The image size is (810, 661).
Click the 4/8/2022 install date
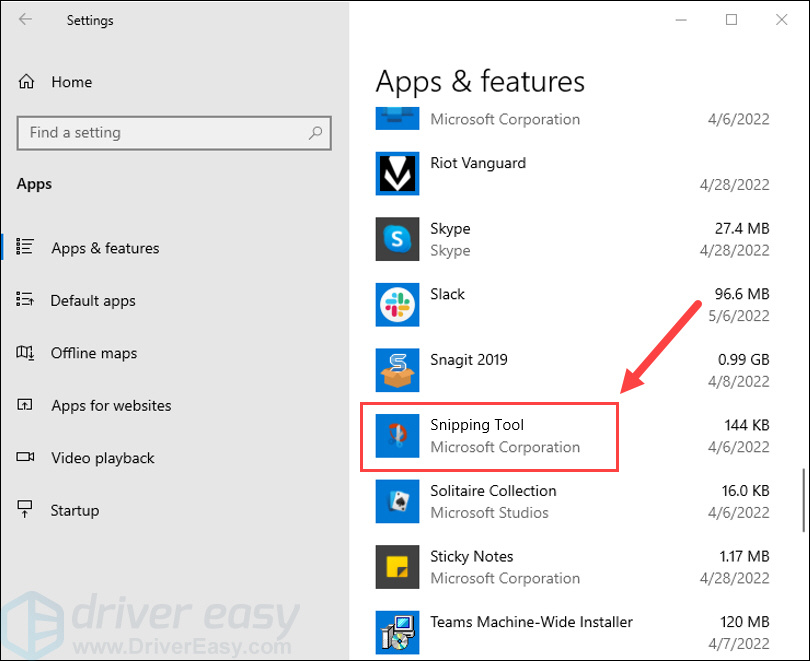739,381
